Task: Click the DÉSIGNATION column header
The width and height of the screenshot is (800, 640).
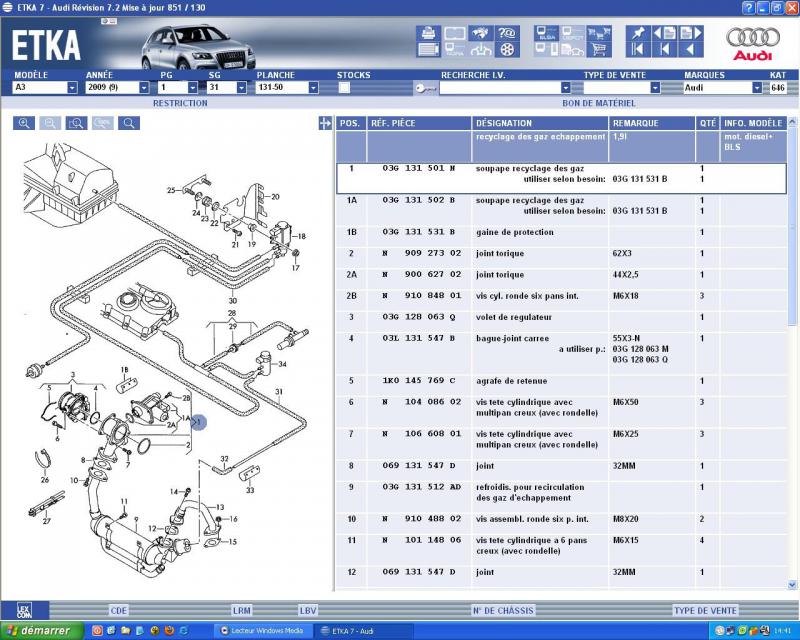Action: [540, 123]
